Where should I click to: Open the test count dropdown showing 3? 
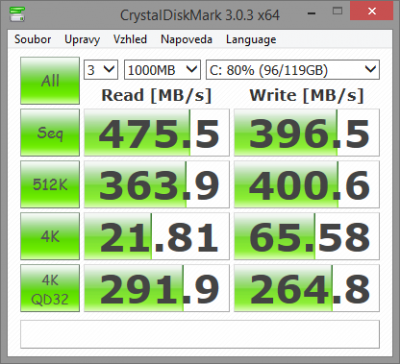101,70
